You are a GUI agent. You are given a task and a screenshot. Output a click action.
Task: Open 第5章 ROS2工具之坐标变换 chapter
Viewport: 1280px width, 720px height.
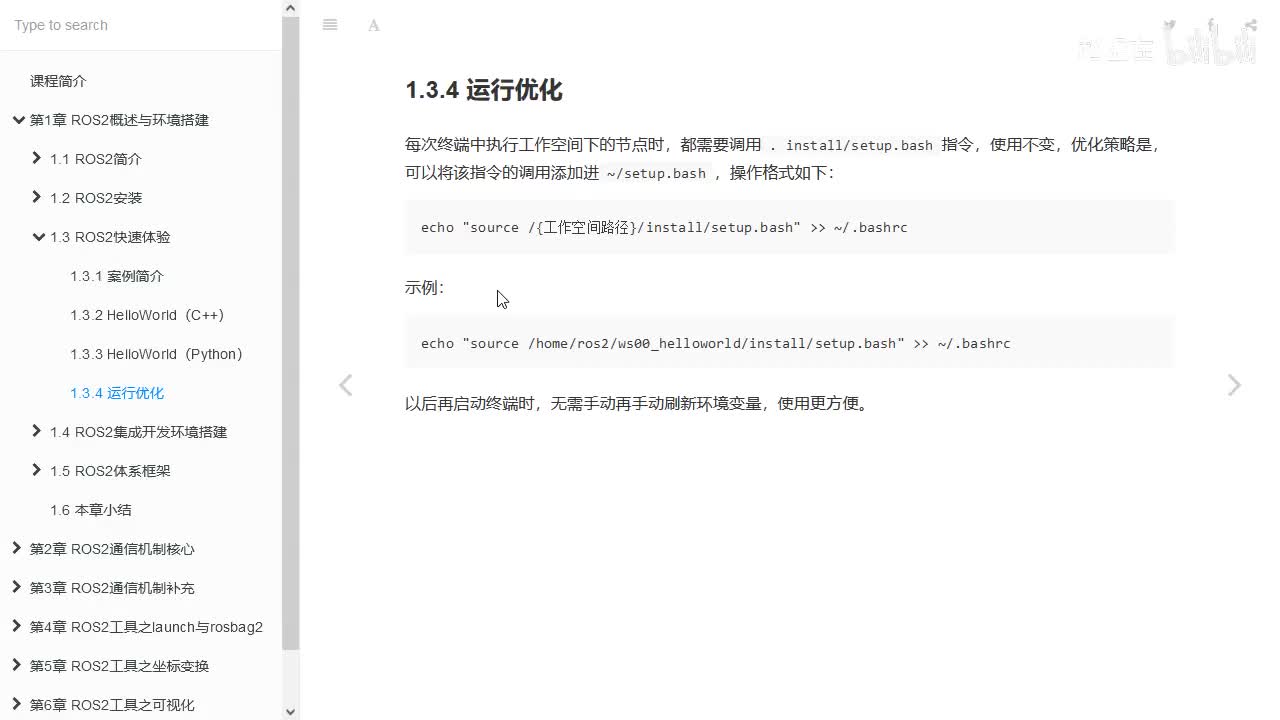(x=119, y=666)
